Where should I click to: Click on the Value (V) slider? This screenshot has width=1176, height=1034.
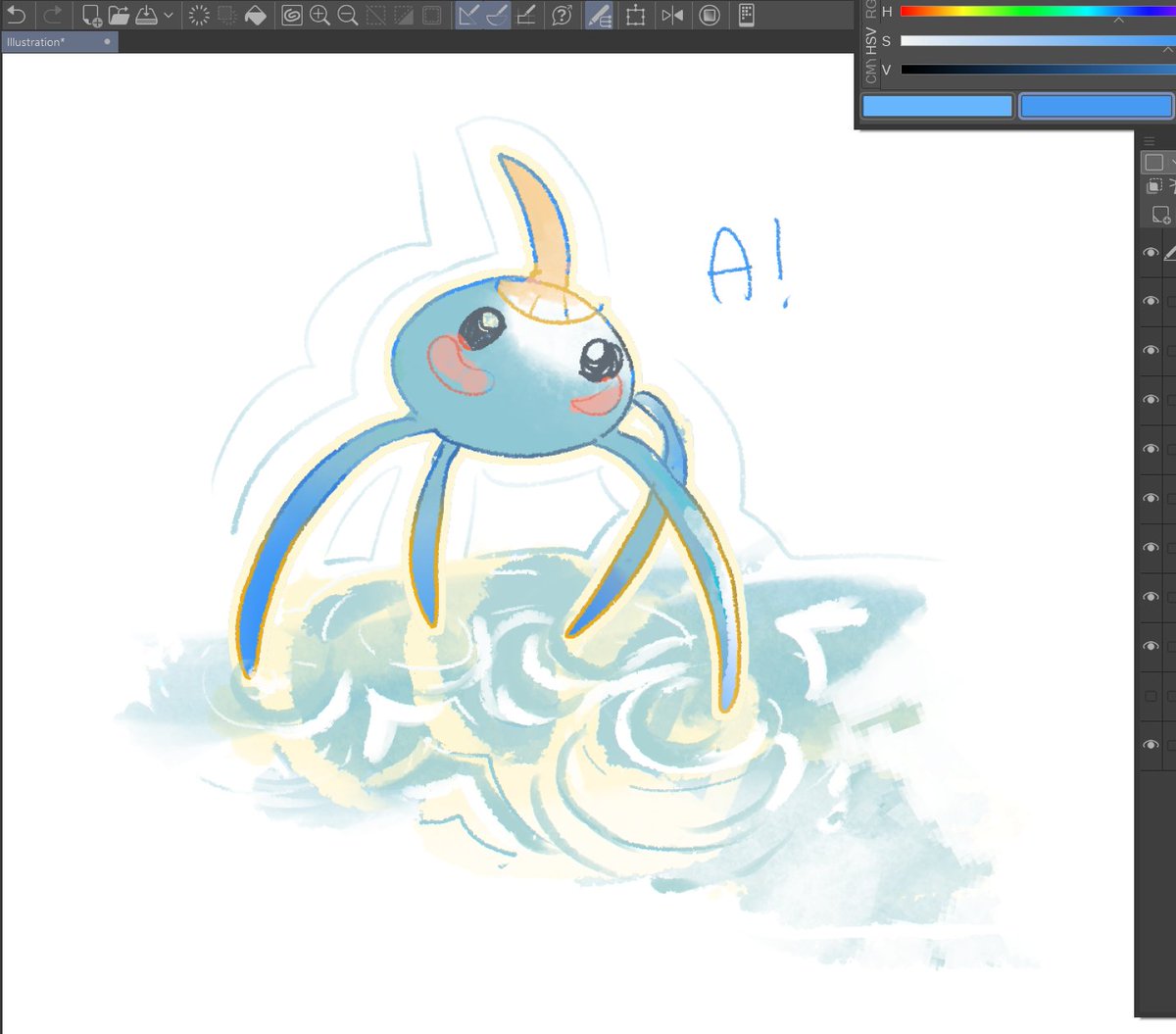click(1038, 70)
